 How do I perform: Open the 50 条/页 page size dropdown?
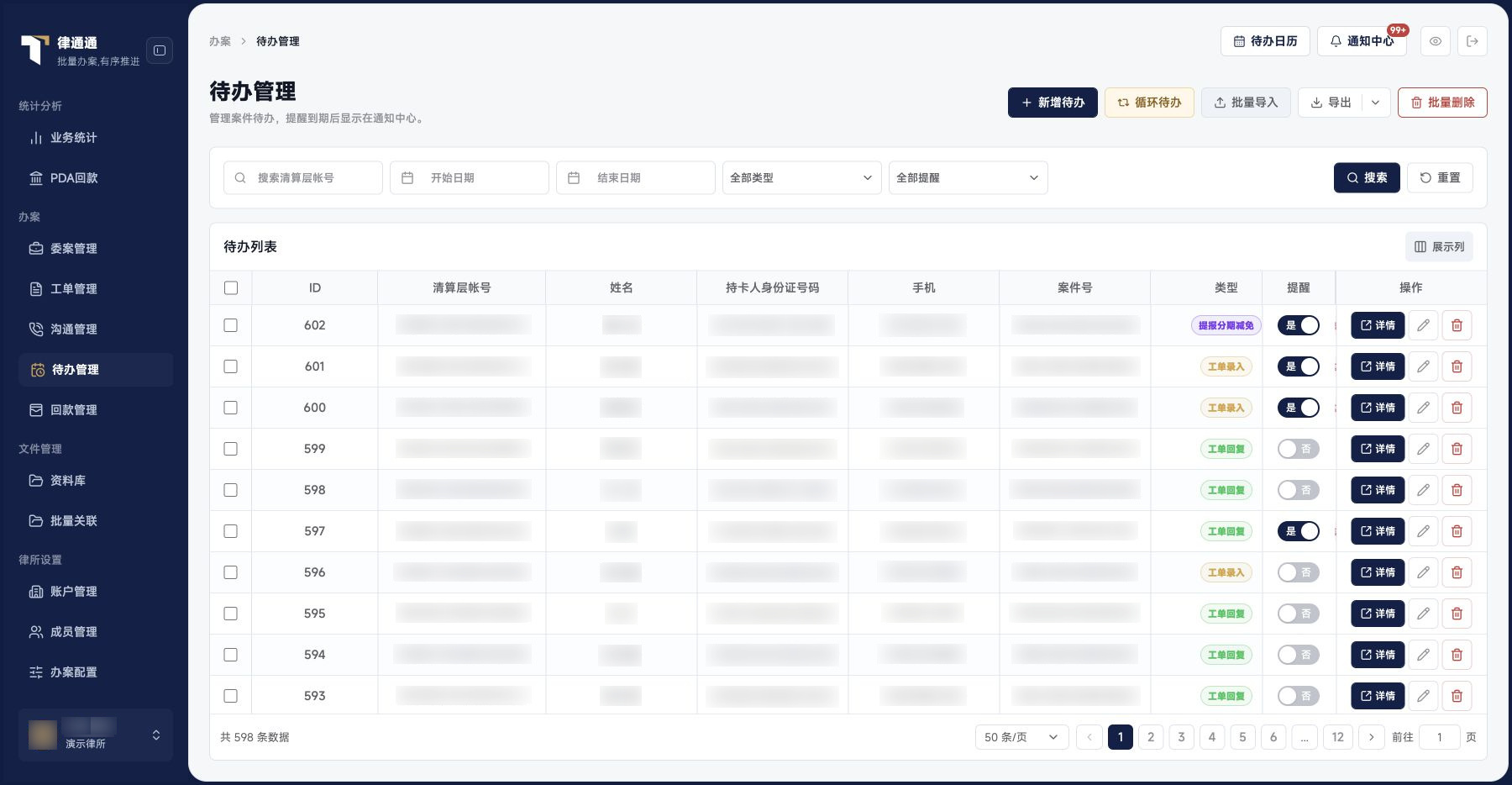1021,737
